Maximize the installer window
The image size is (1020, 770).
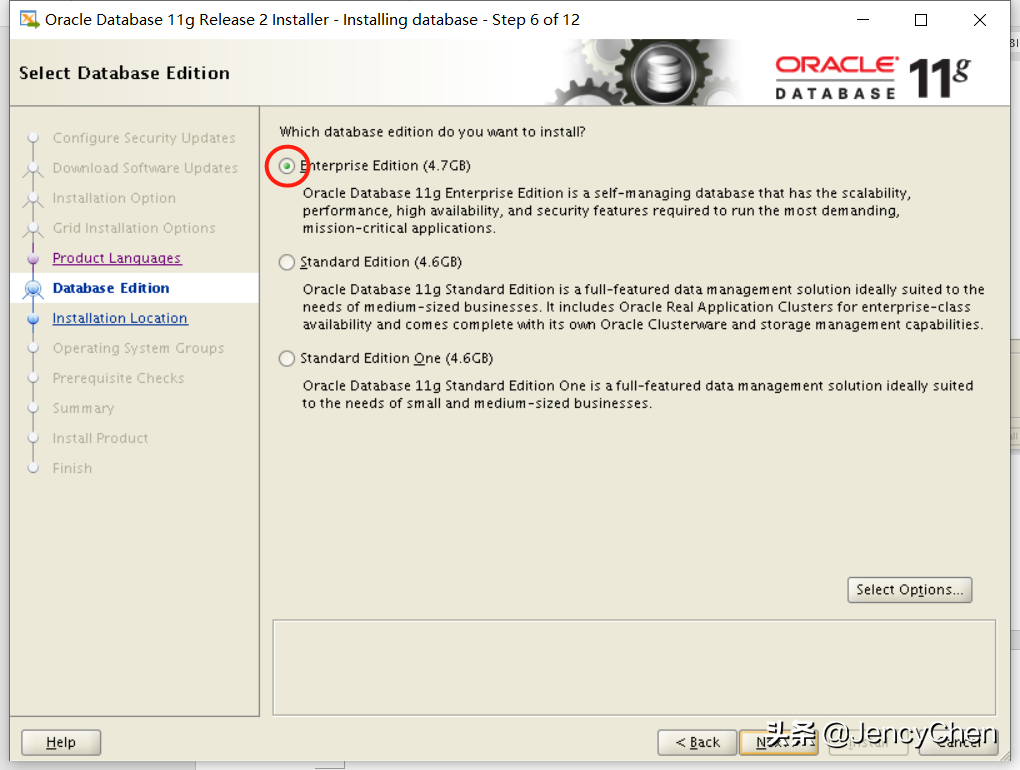pos(920,20)
